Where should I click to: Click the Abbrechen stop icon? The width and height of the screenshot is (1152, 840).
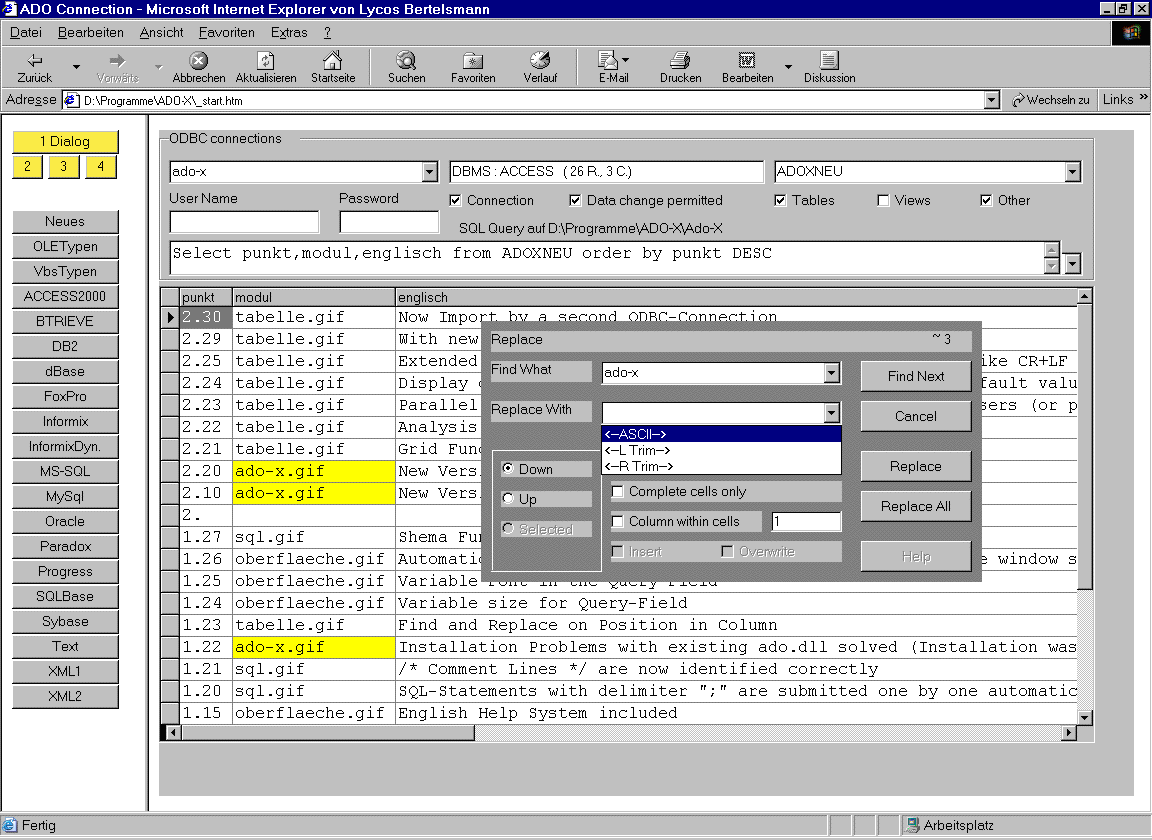click(198, 60)
